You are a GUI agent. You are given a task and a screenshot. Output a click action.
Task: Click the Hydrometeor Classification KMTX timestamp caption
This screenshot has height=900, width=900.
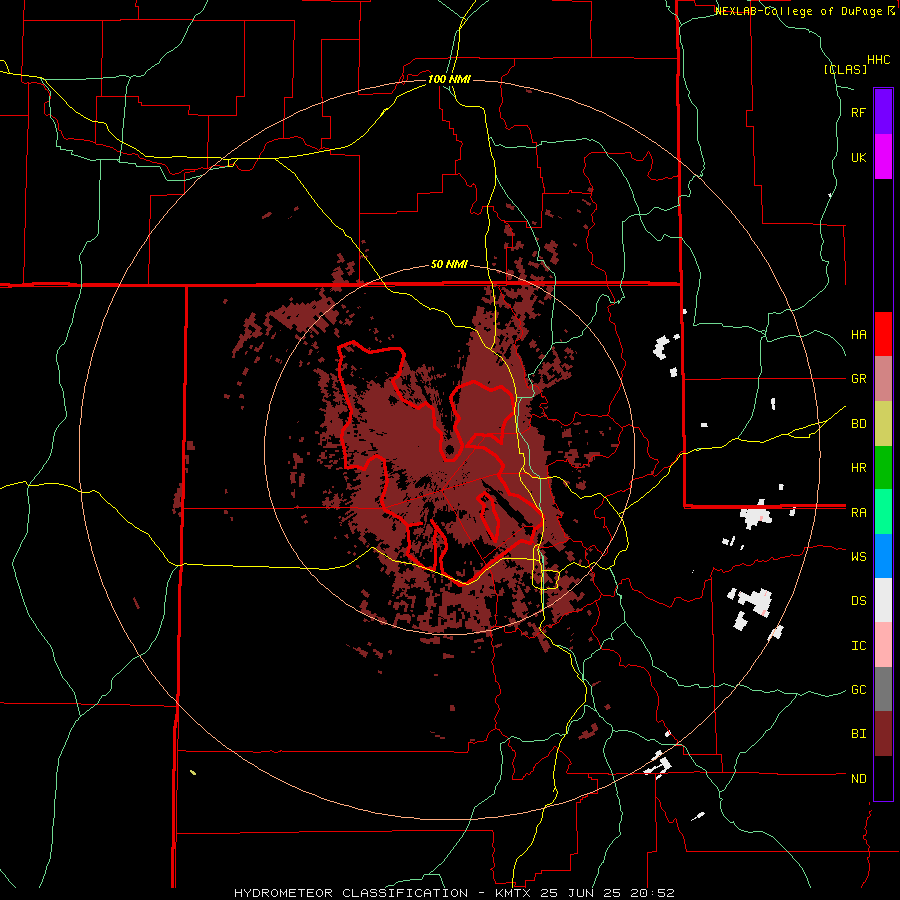click(454, 893)
